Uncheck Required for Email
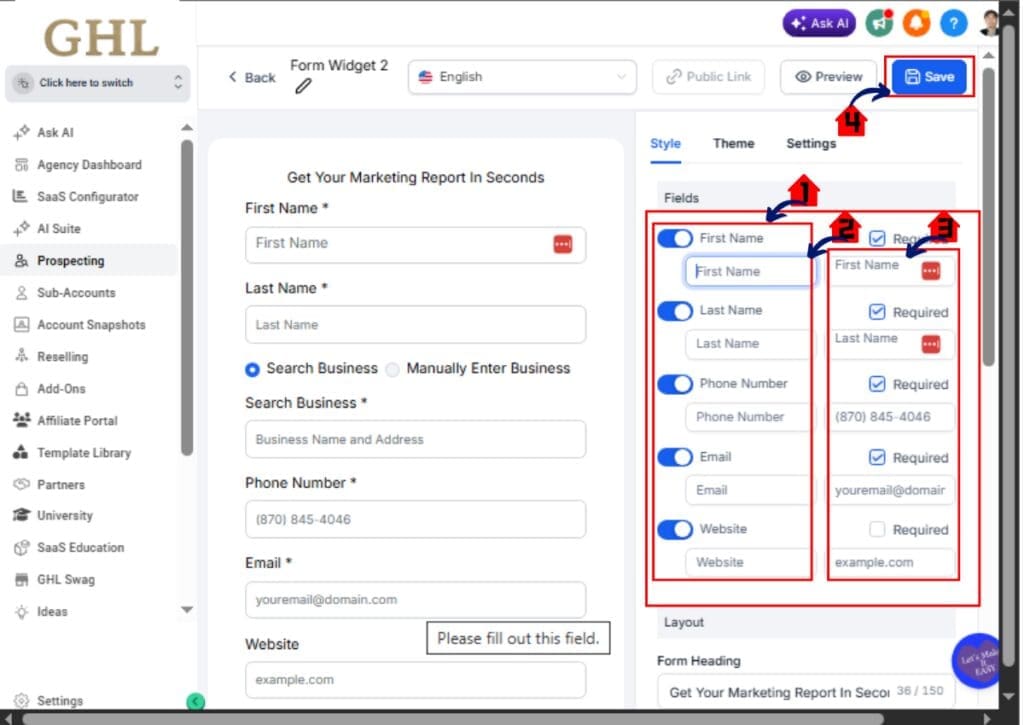This screenshot has height=725, width=1024. [x=877, y=457]
